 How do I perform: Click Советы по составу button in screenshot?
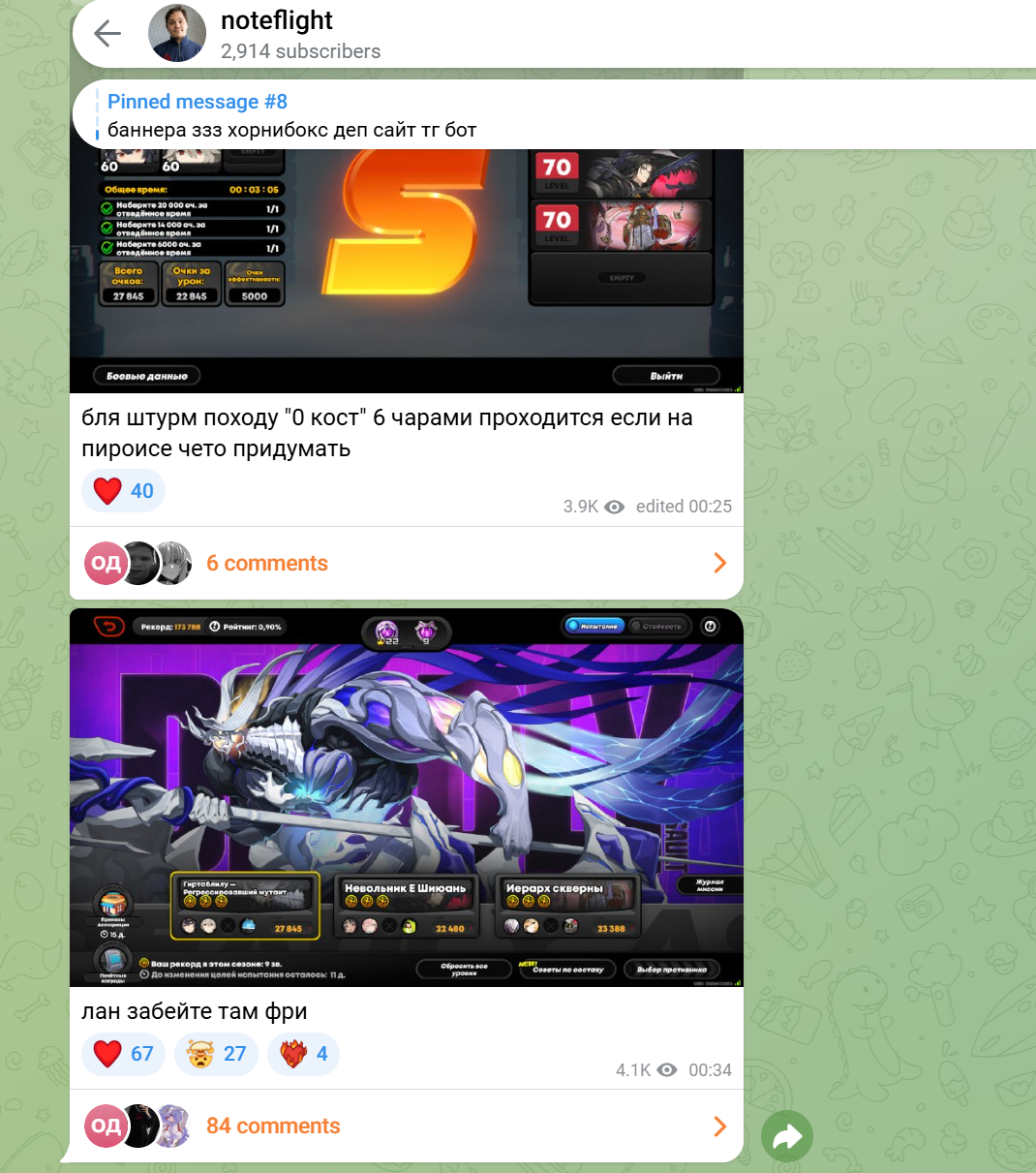(568, 969)
